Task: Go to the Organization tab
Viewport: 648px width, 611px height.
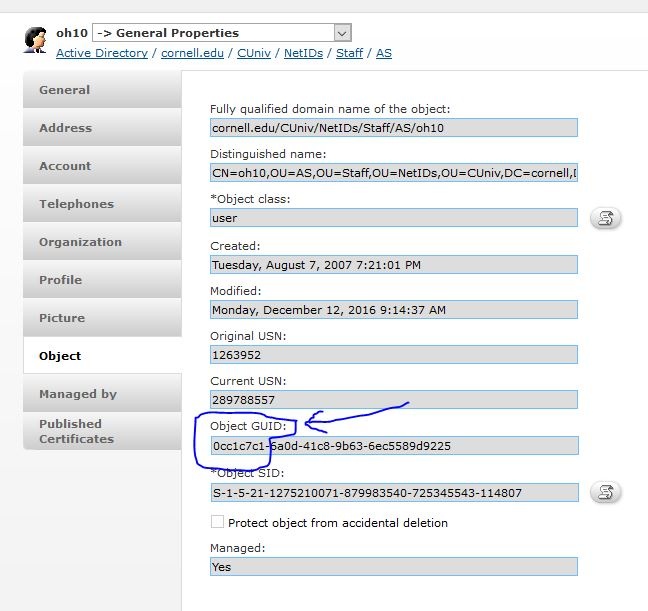Action: [x=102, y=242]
